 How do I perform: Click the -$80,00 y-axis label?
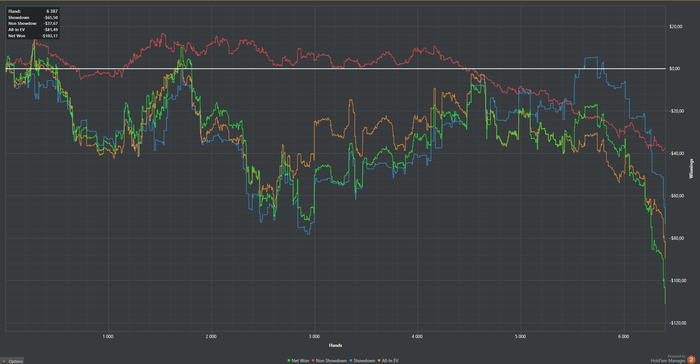[x=676, y=238]
